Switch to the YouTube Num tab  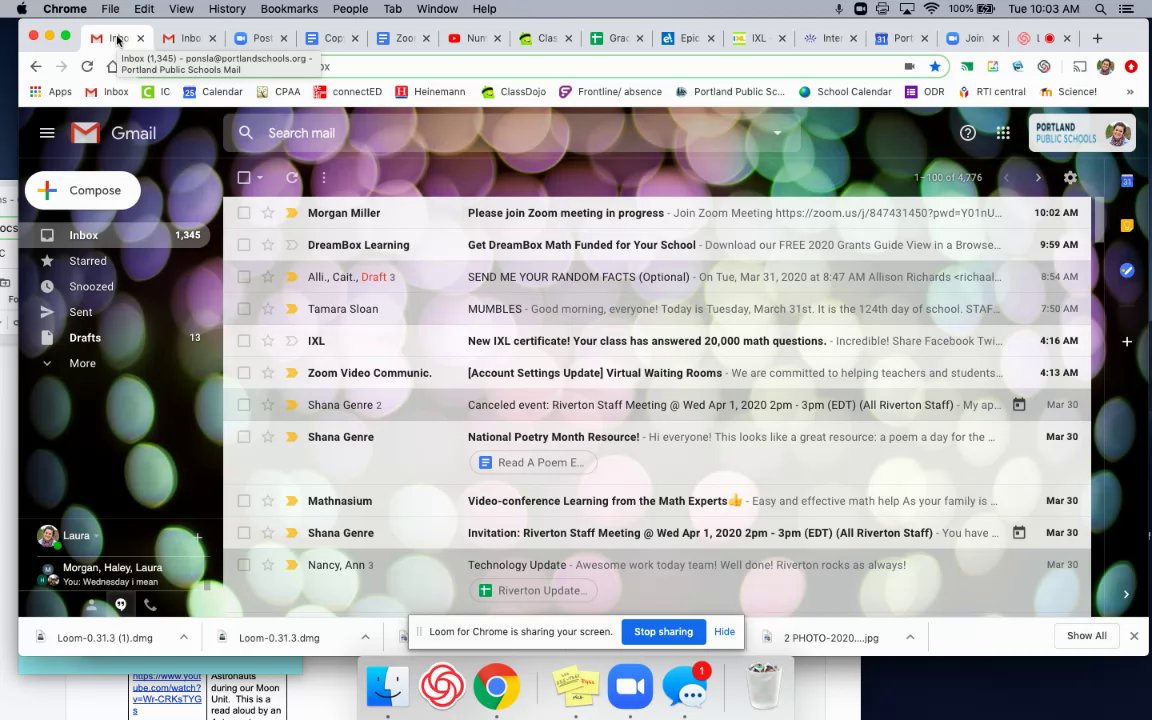tap(474, 38)
